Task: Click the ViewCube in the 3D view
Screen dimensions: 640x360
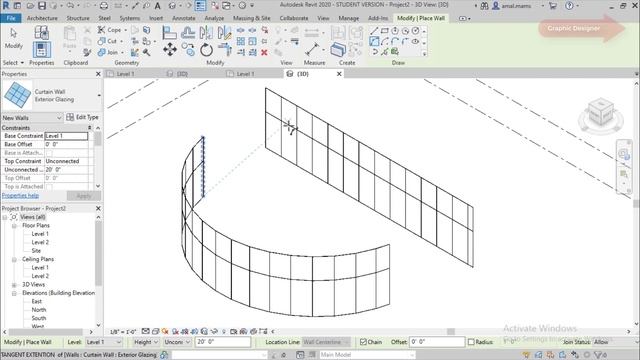Action: 601,113
